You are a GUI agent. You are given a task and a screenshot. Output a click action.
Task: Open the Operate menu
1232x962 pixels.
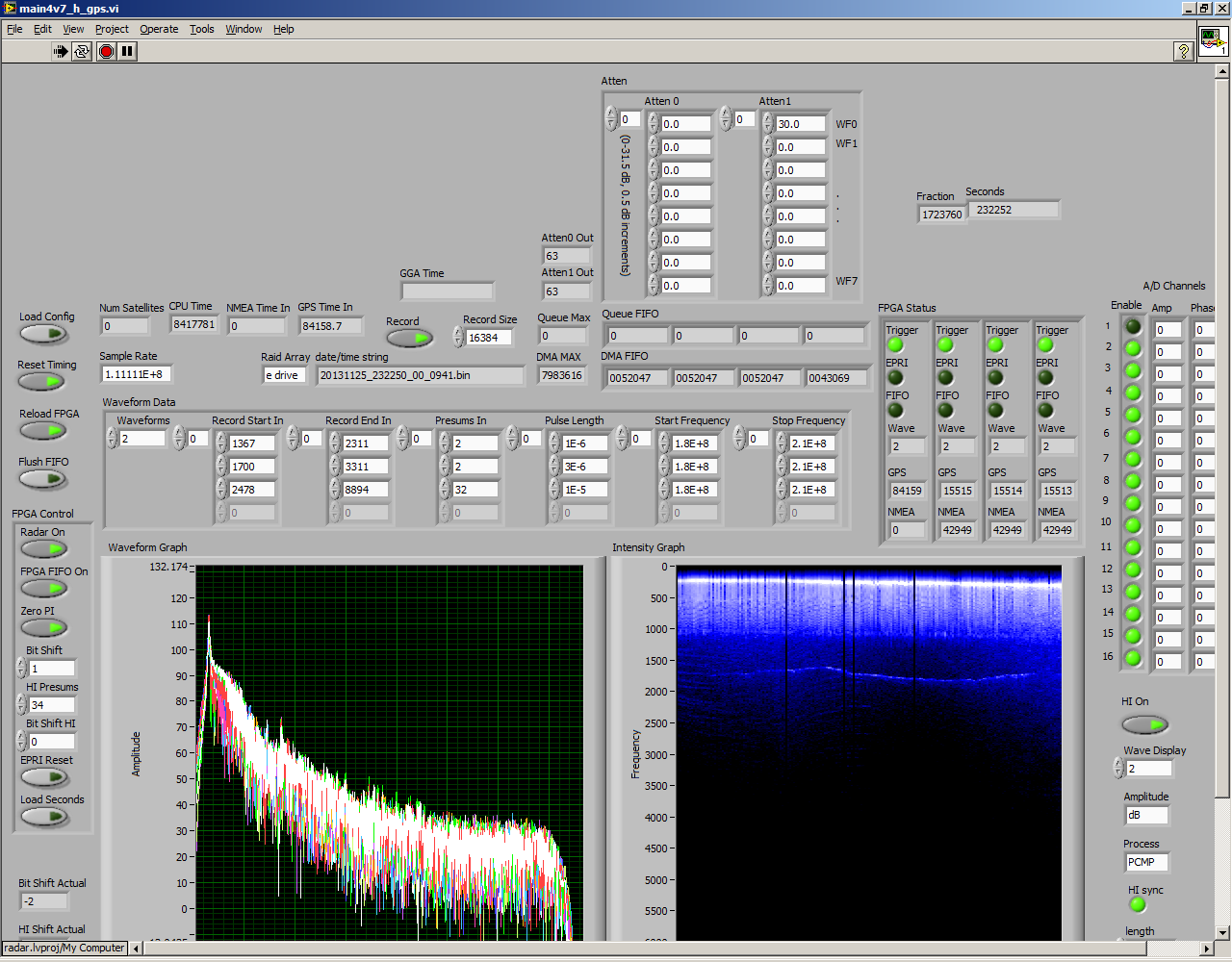(x=159, y=29)
